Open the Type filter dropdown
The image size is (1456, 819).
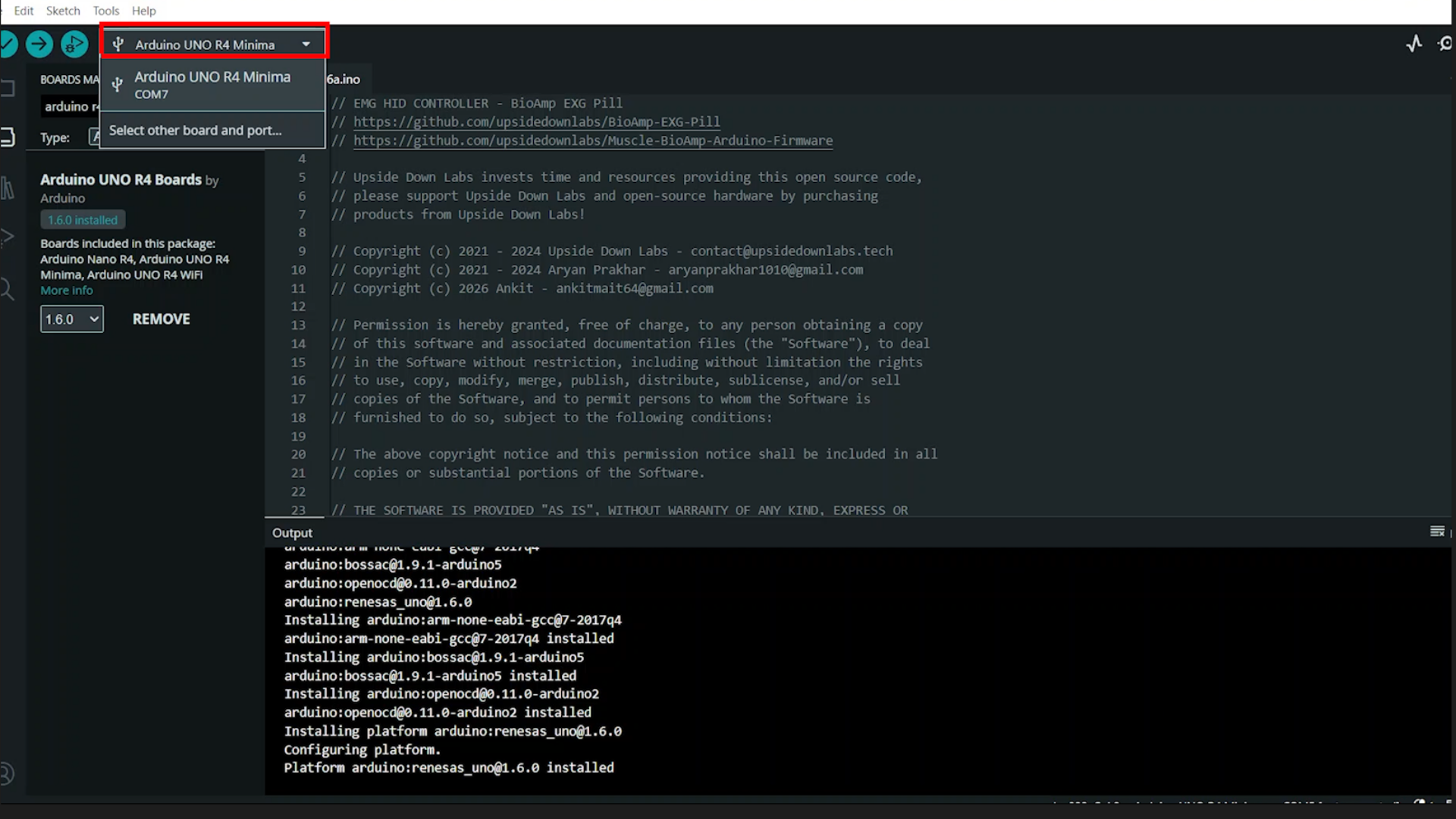[x=94, y=137]
